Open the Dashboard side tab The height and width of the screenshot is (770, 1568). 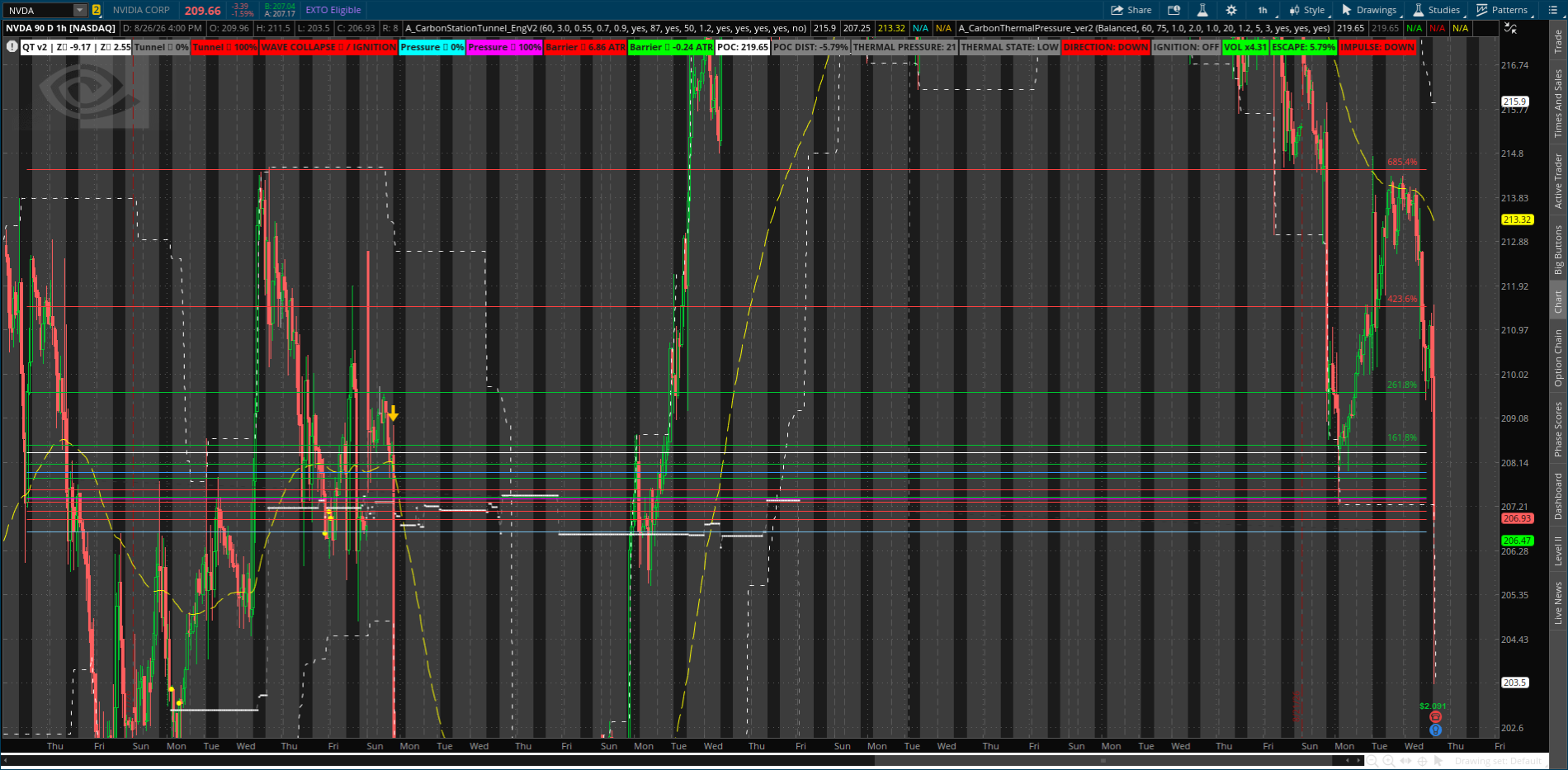[1558, 496]
